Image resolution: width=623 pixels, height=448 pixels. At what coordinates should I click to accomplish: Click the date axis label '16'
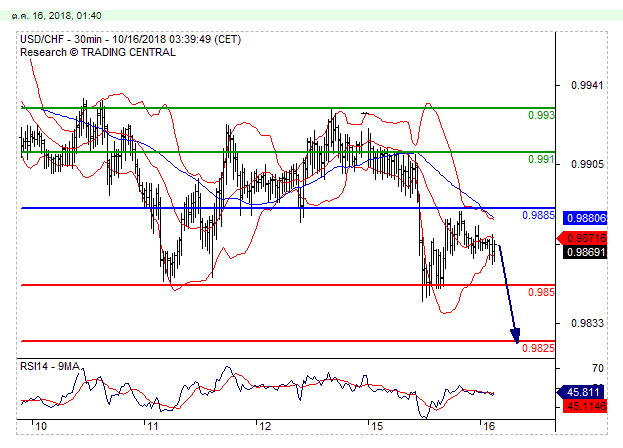coord(489,427)
